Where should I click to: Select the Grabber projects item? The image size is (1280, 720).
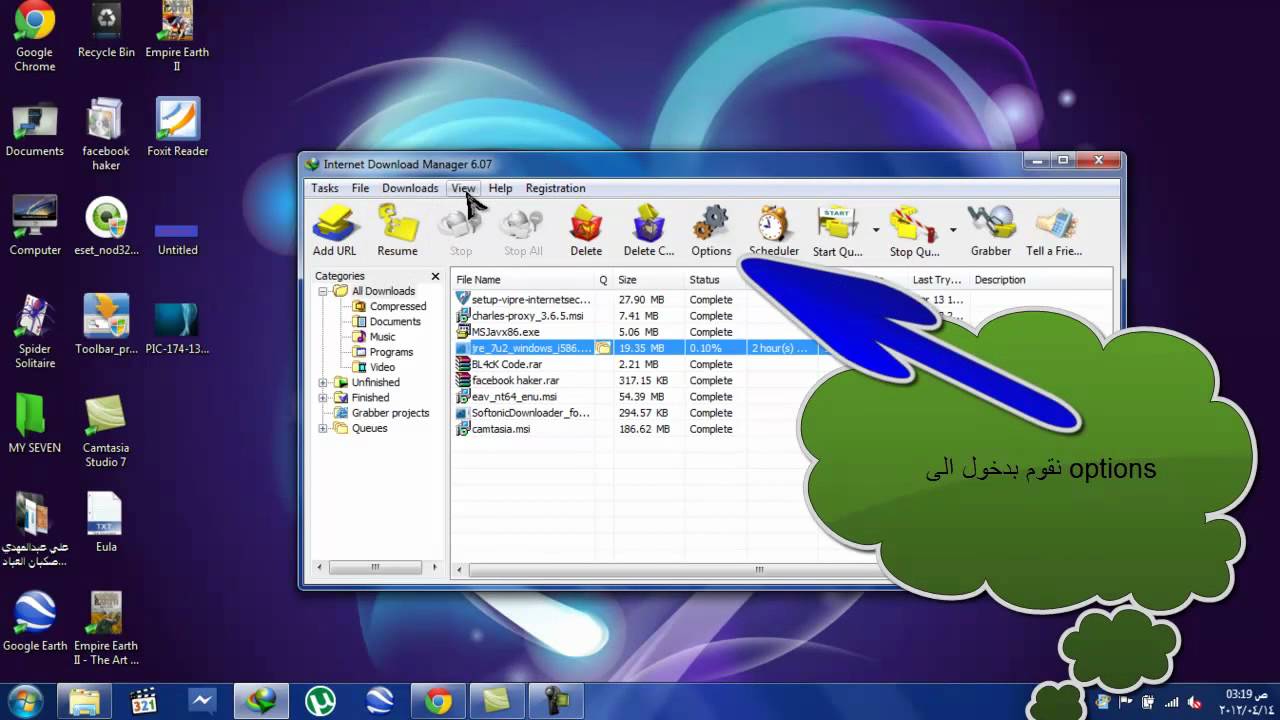click(x=381, y=412)
